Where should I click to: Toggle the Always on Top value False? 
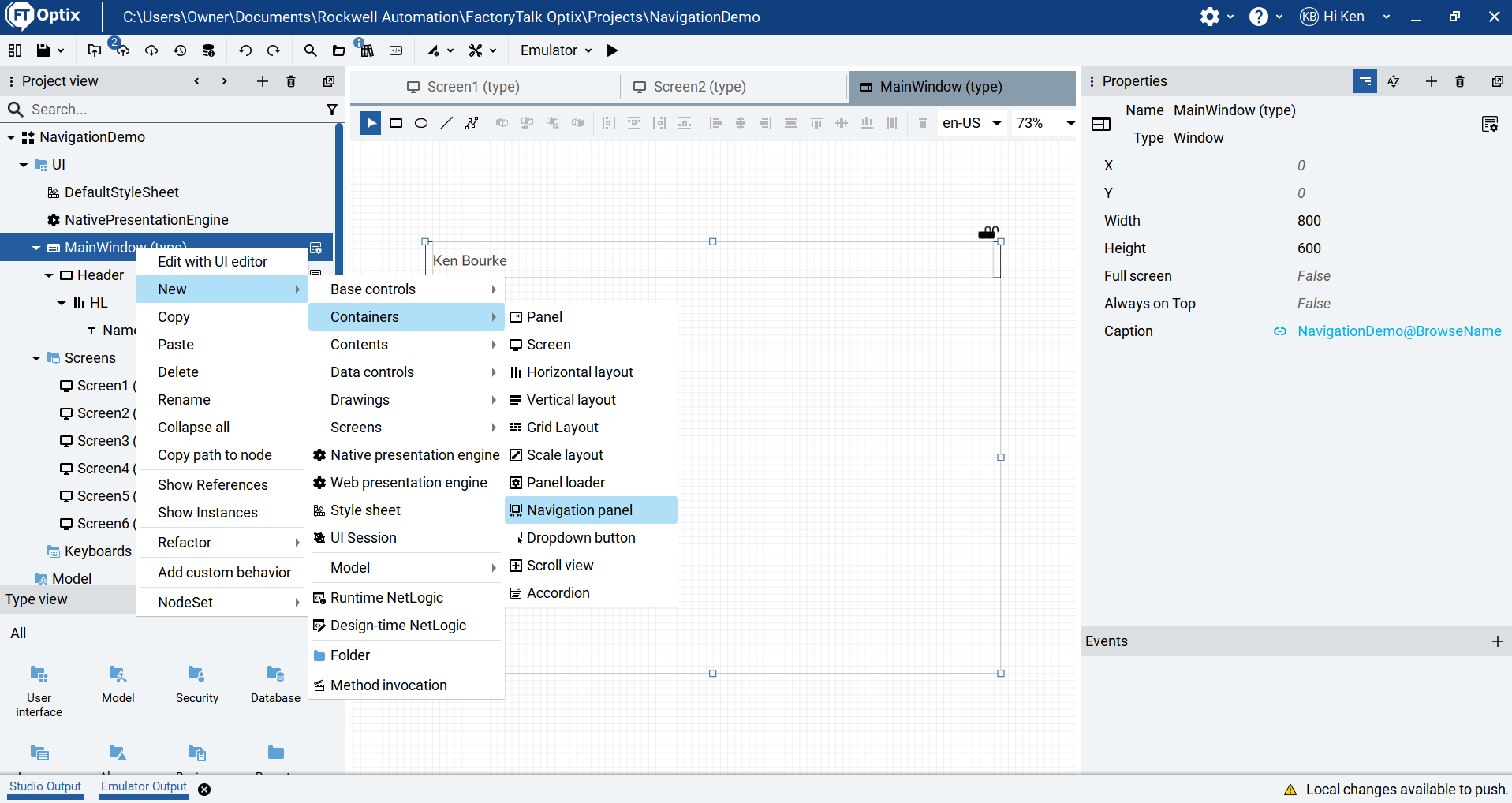[1314, 304]
